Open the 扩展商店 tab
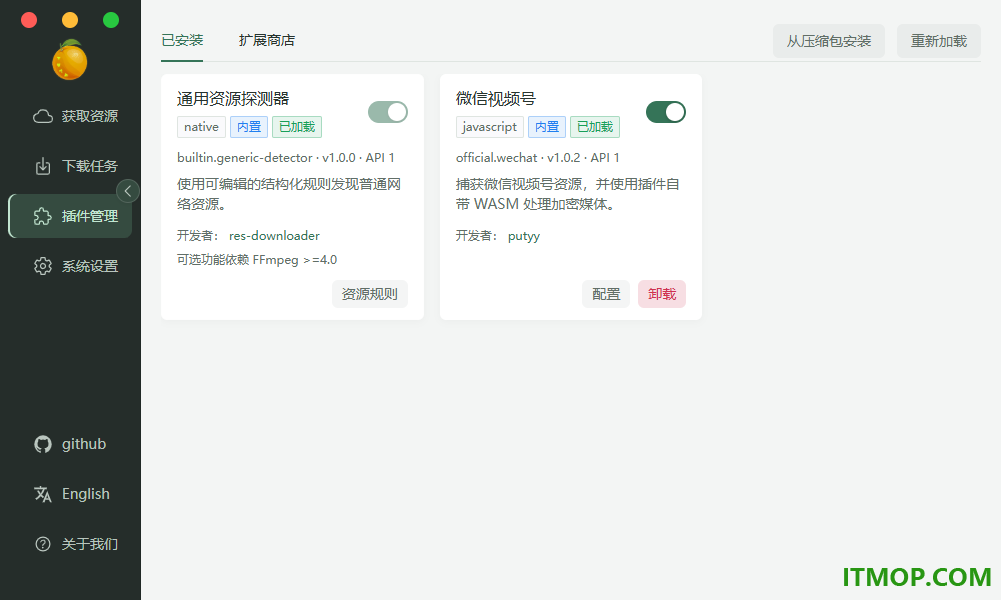 pyautogui.click(x=267, y=40)
